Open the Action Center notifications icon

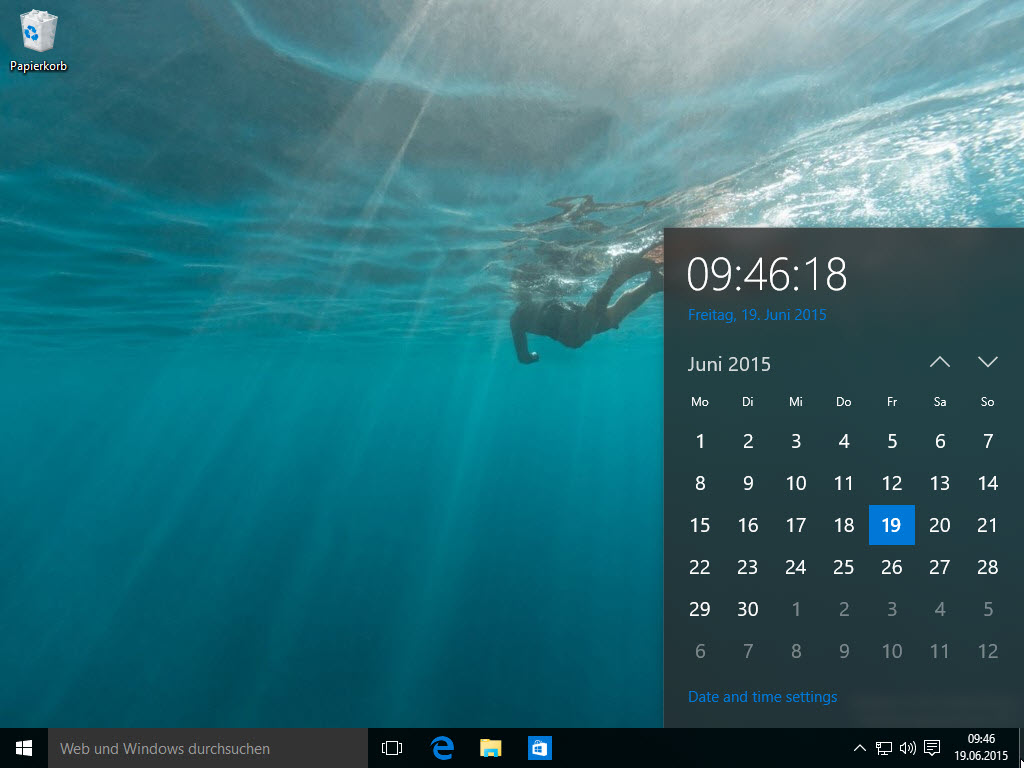tap(933, 748)
